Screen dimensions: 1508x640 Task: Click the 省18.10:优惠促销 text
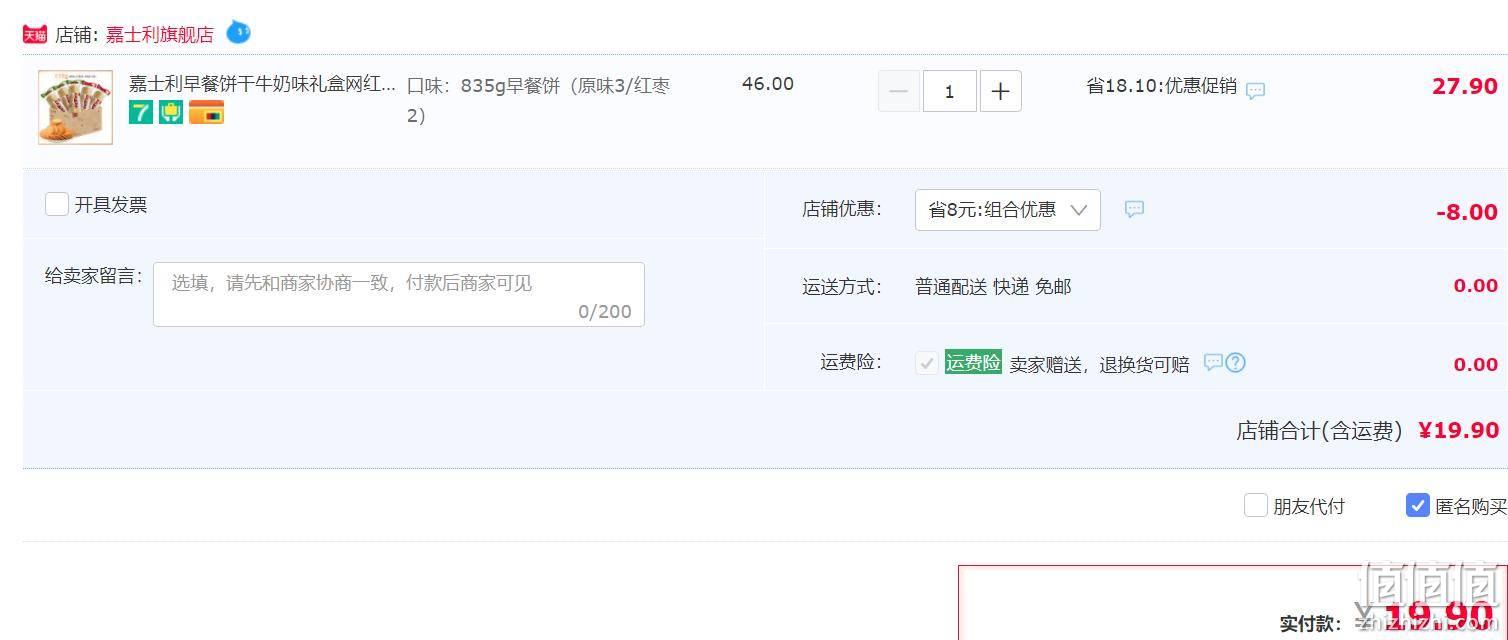(x=1161, y=86)
